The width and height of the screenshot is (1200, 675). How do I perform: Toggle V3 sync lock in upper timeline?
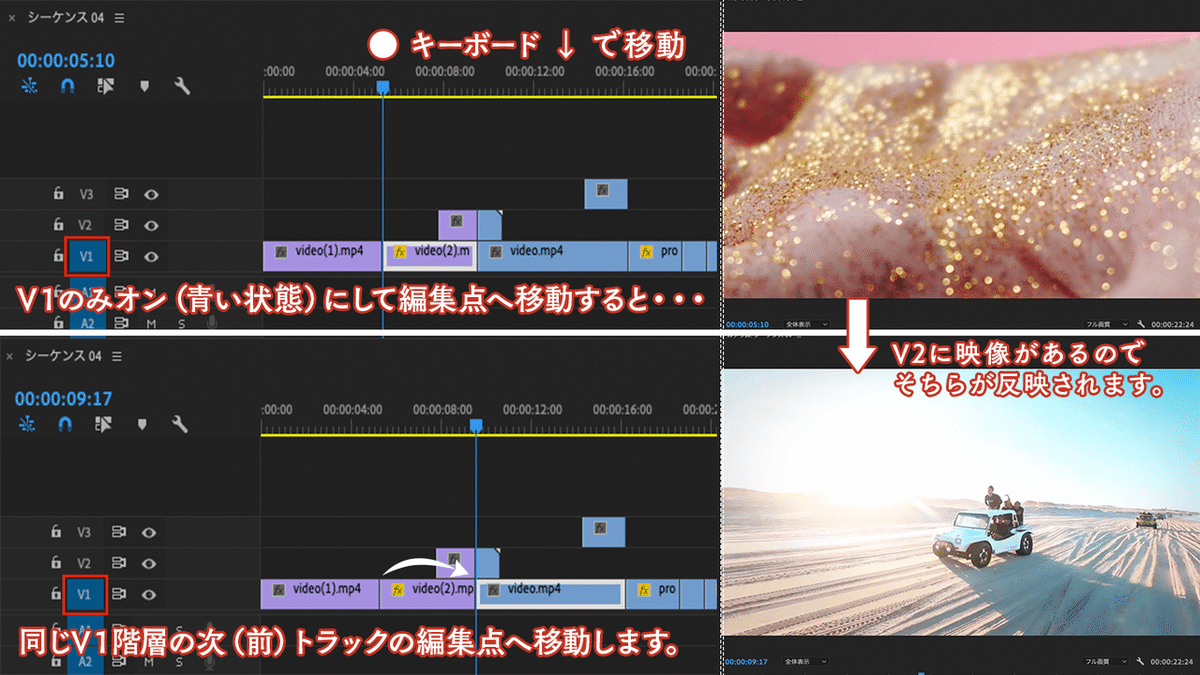click(121, 194)
